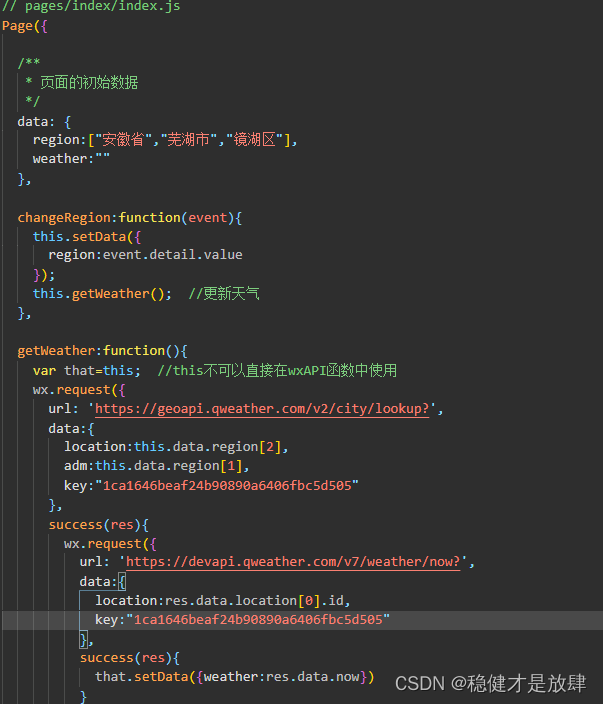This screenshot has height=704, width=603.
Task: Click the key string on the highlighted line
Action: (x=258, y=620)
